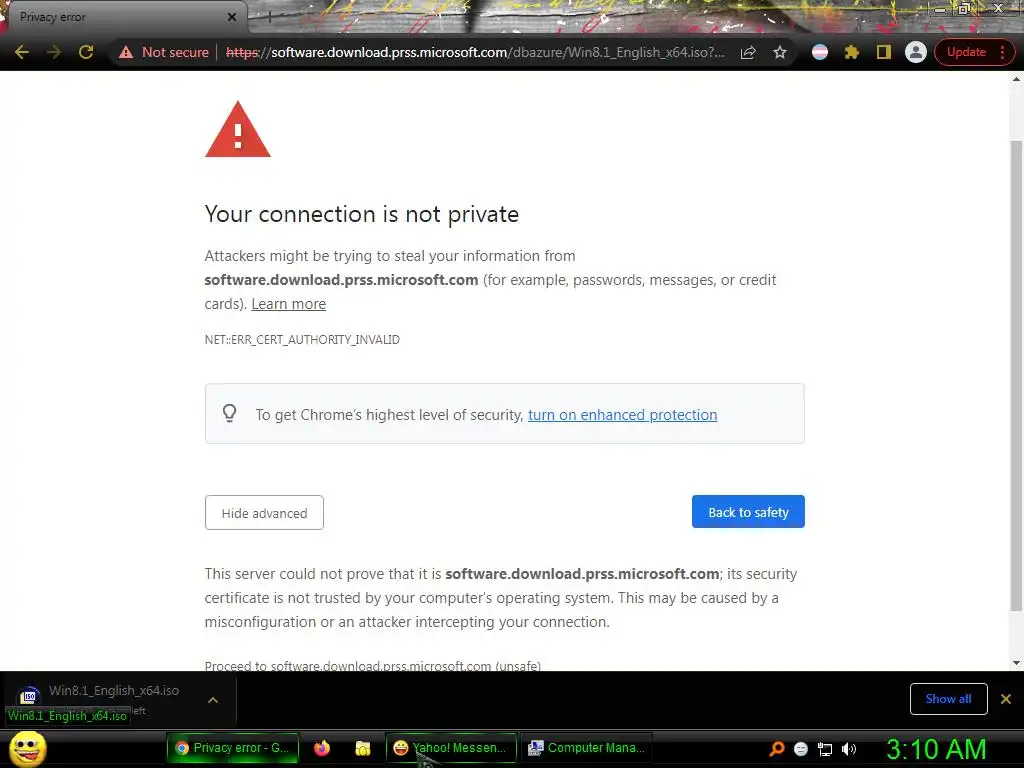
Task: Click the lightbulb icon in the tip box
Action: click(x=229, y=413)
